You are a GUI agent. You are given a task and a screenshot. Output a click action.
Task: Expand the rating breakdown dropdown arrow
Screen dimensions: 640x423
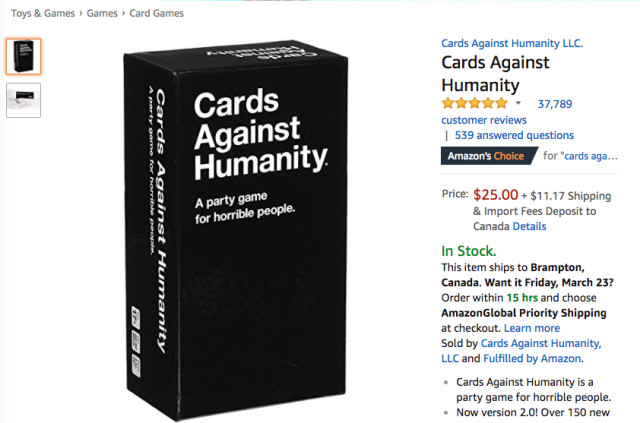518,103
